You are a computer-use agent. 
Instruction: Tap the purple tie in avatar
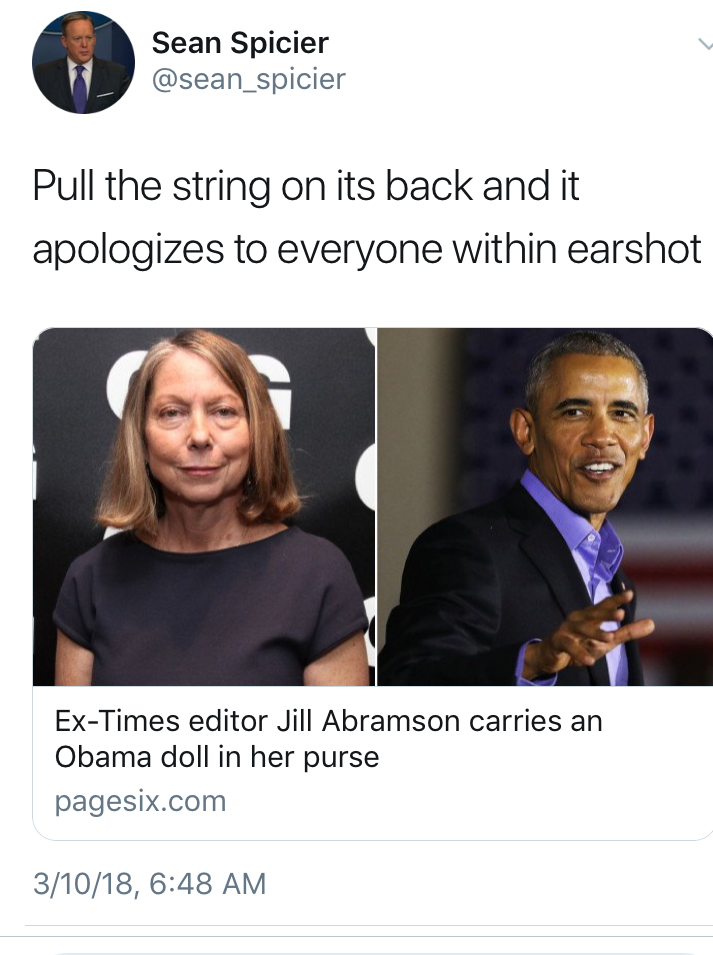coord(80,88)
